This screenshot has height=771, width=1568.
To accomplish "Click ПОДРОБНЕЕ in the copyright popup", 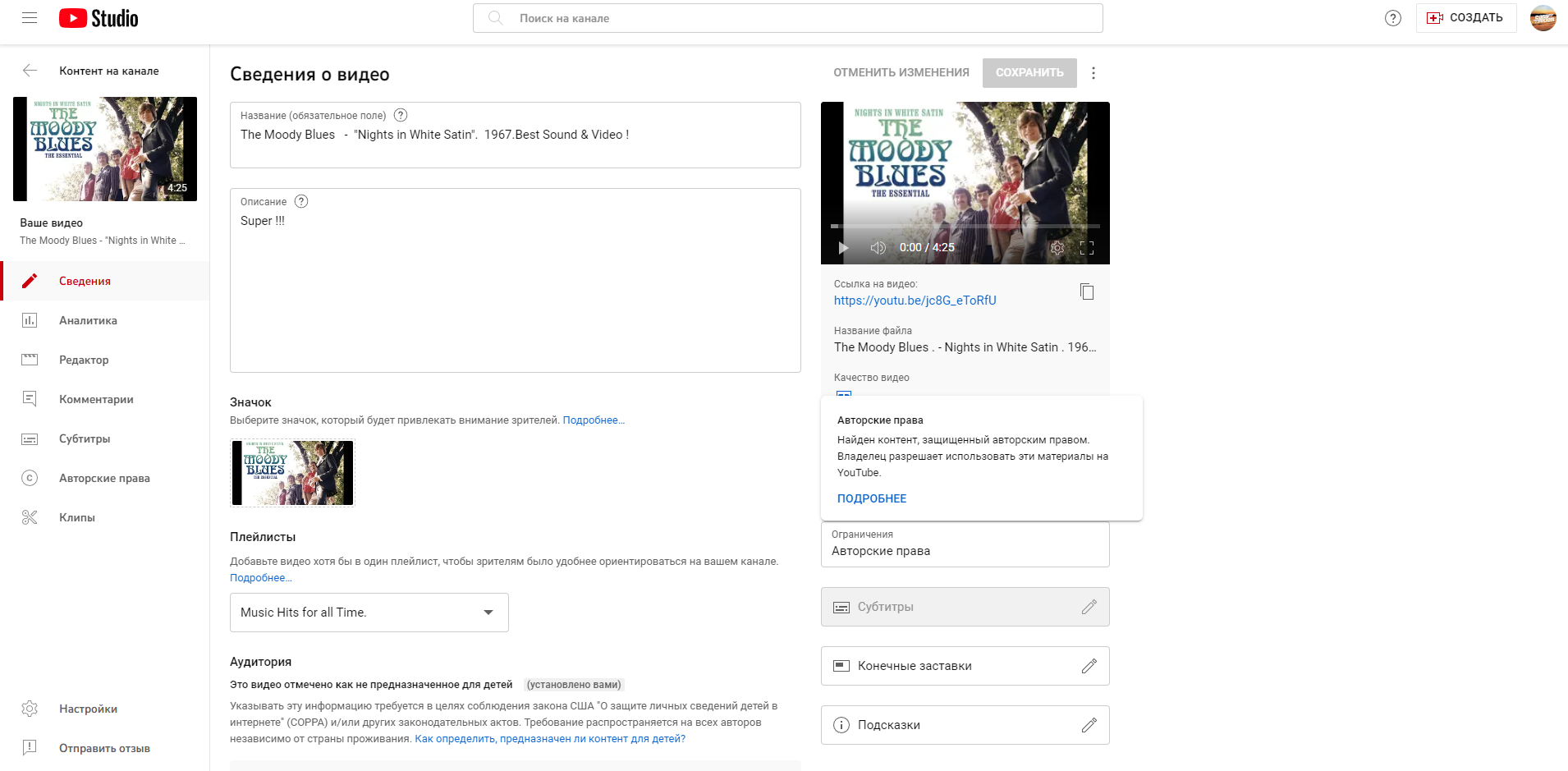I will point(872,498).
